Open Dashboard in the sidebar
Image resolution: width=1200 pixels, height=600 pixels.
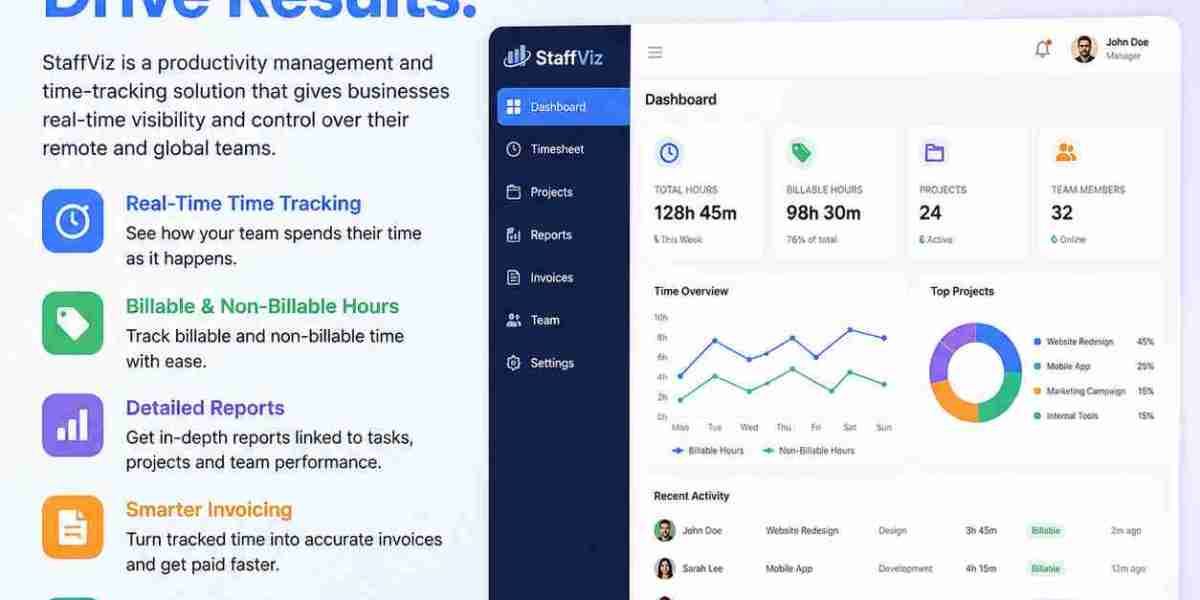tap(563, 107)
